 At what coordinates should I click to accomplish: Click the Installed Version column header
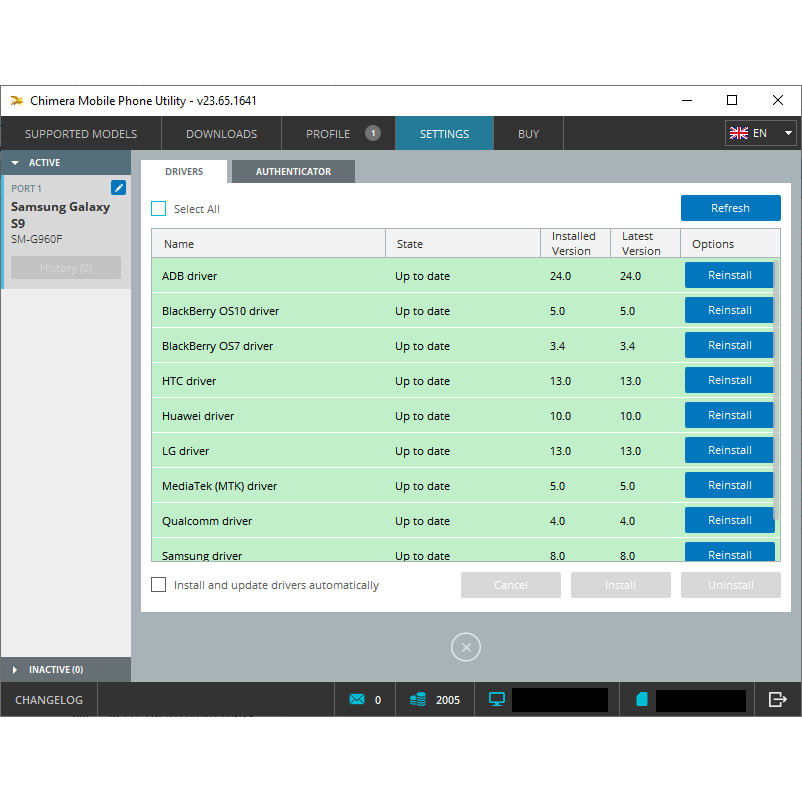575,243
